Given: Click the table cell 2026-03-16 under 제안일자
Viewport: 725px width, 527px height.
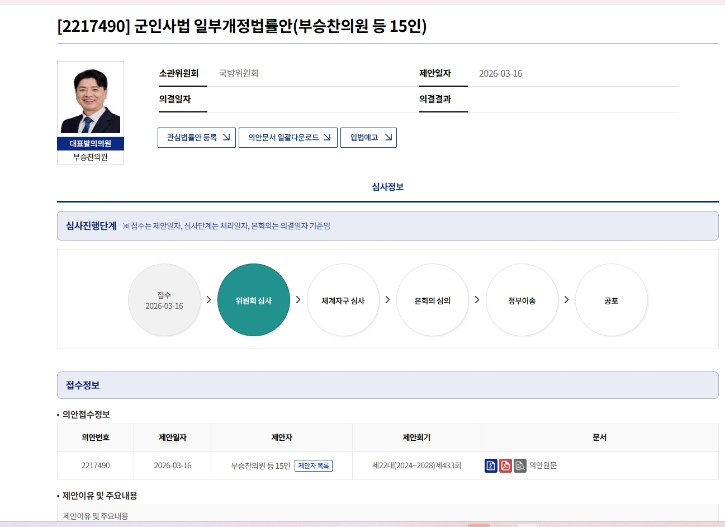Looking at the screenshot, I should click(172, 466).
